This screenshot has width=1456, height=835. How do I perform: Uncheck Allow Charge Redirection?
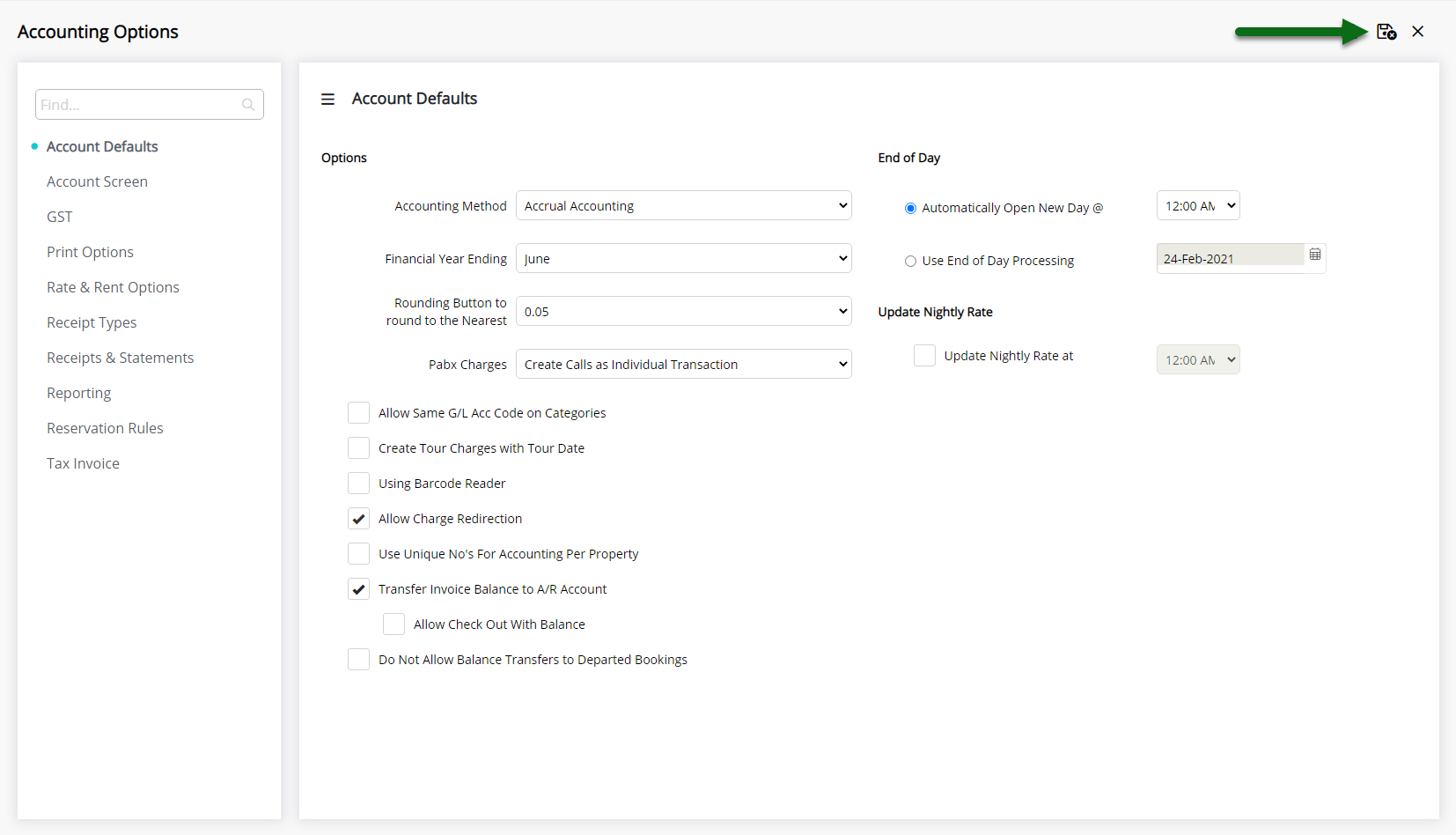(x=358, y=519)
